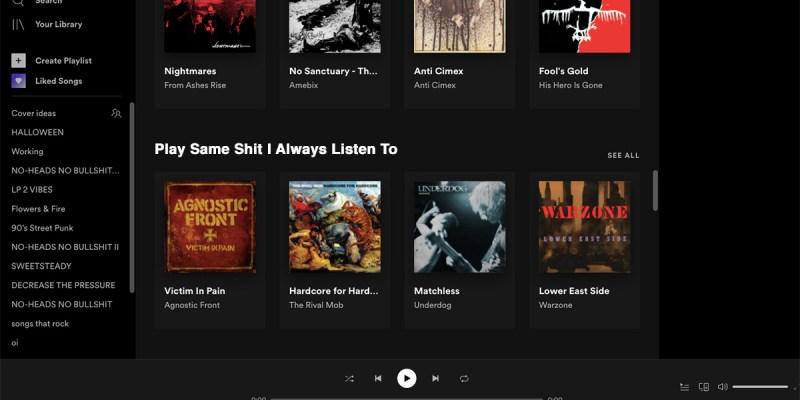
Task: Open the Anti Cimex album cover
Action: pyautogui.click(x=460, y=26)
